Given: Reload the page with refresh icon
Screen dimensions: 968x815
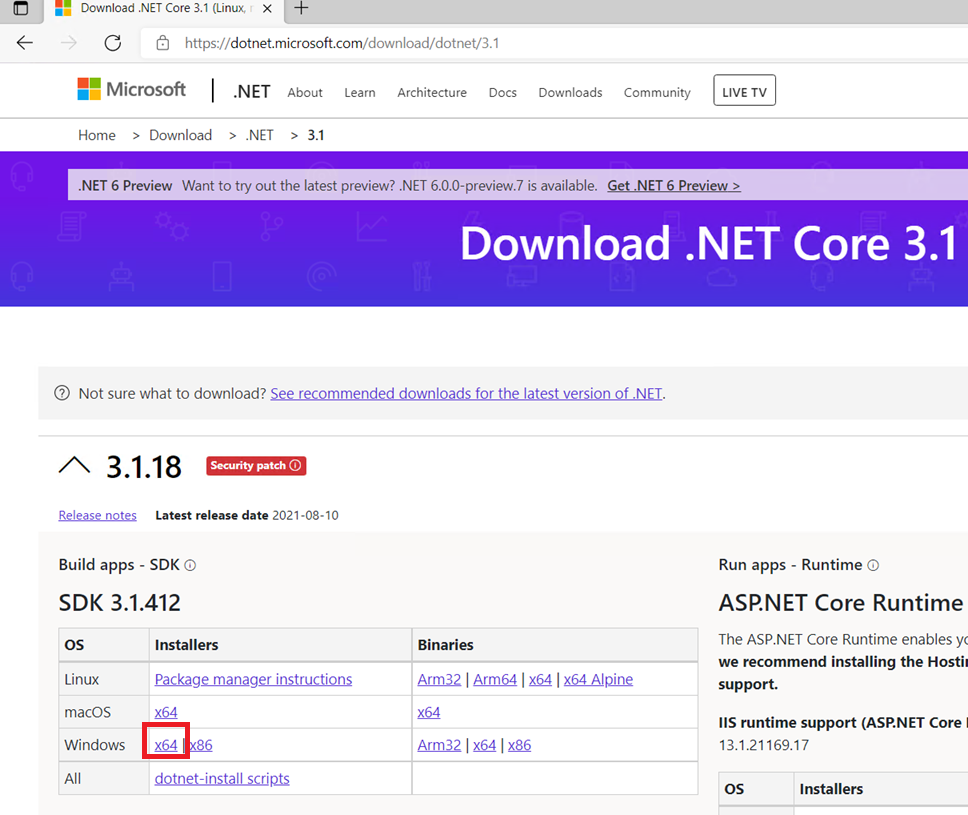Looking at the screenshot, I should point(113,43).
